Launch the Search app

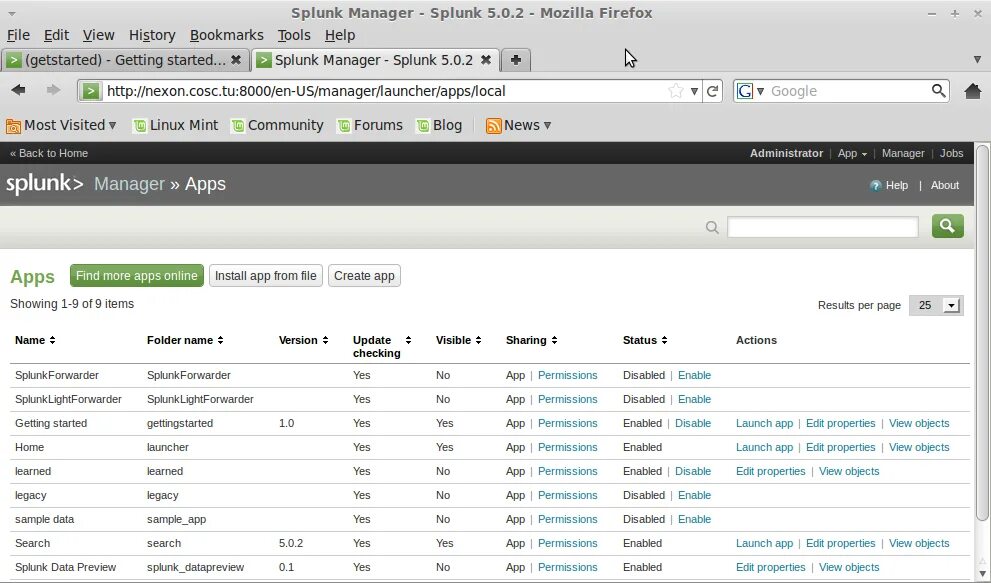(x=764, y=543)
